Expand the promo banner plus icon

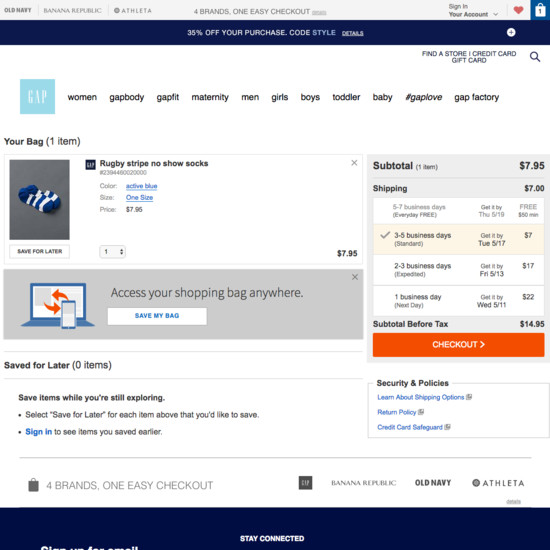point(511,32)
